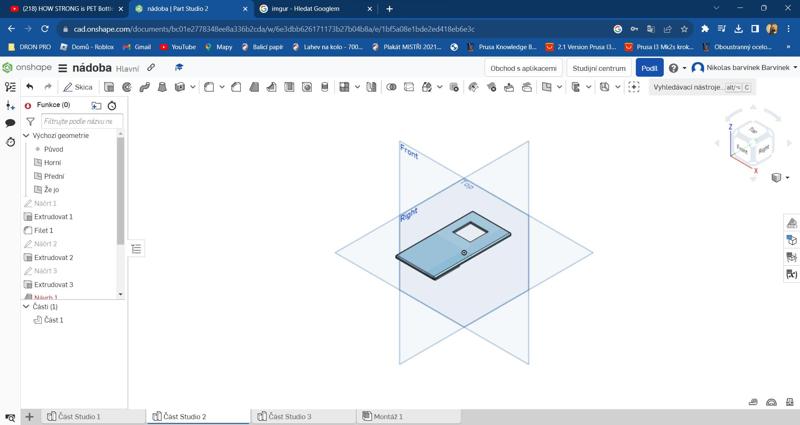This screenshot has width=800, height=425.
Task: Click the feature list scrollbar
Action: pos(120,190)
